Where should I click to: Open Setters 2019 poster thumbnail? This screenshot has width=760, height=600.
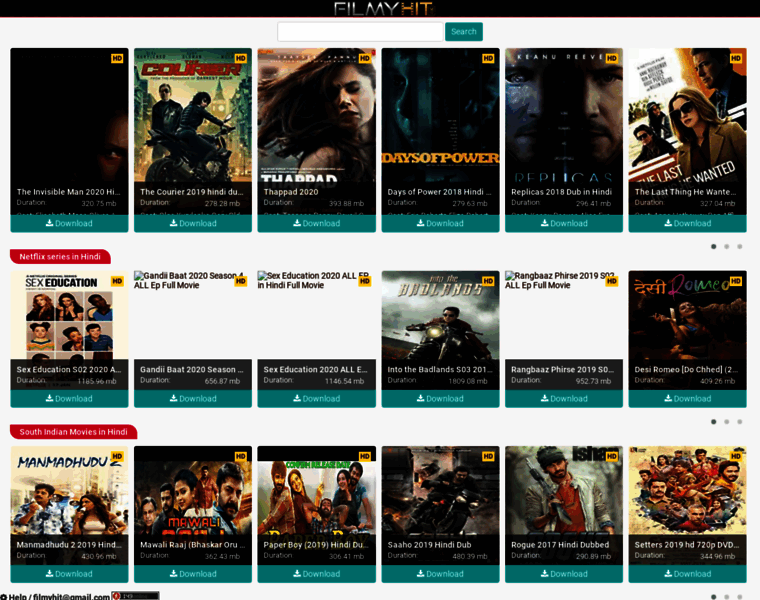point(687,490)
